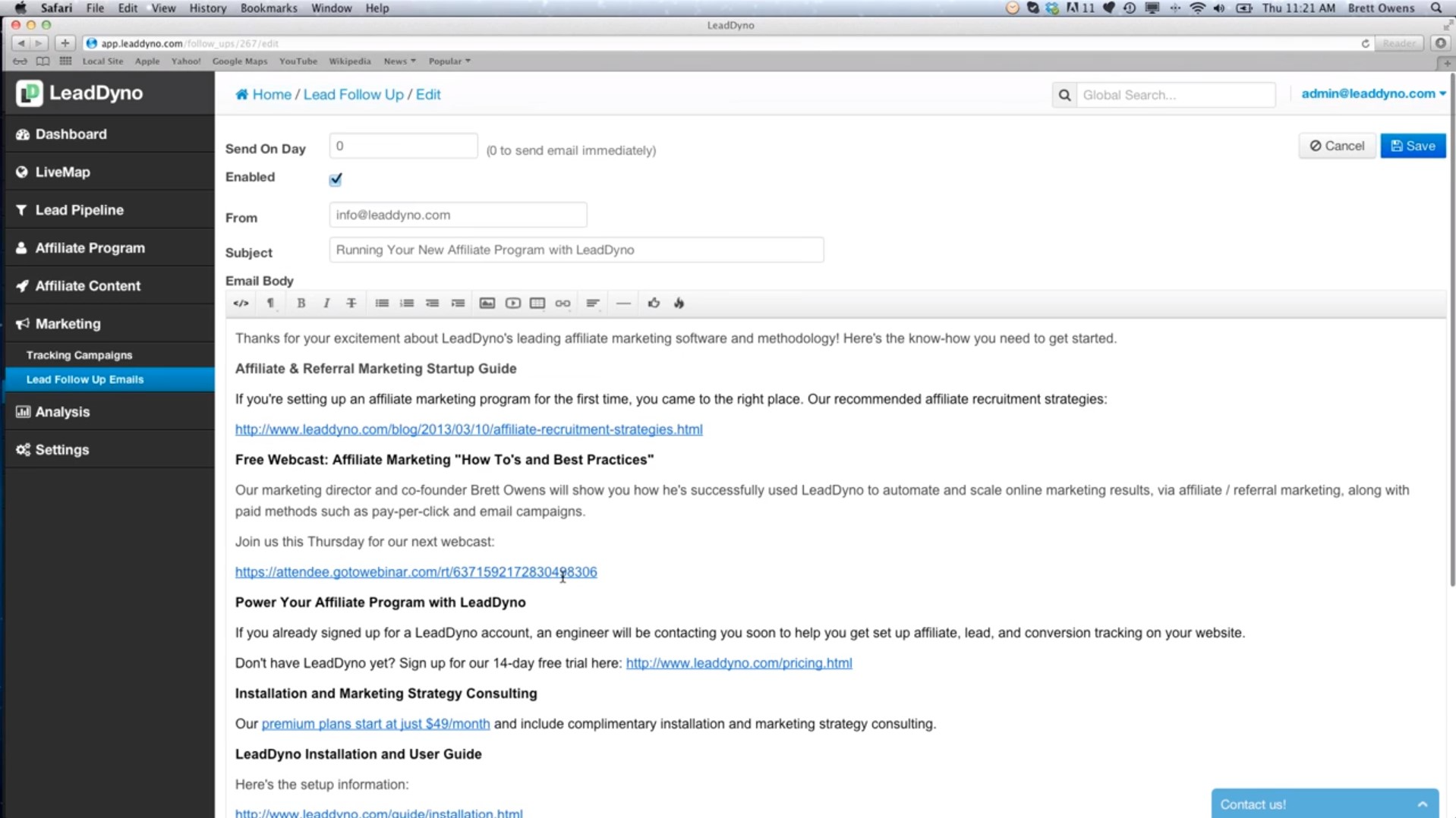This screenshot has height=818, width=1456.
Task: Open macOS Spotlight search
Action: tap(1436, 8)
